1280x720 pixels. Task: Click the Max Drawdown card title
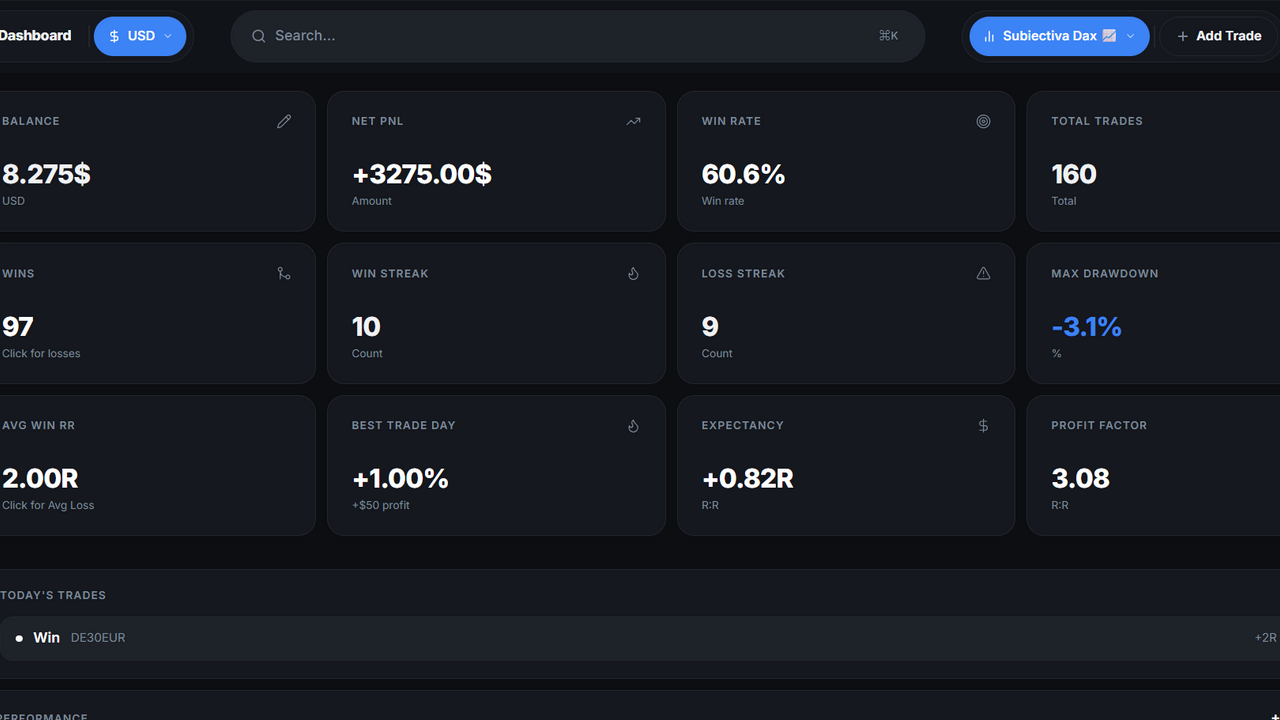[1105, 273]
